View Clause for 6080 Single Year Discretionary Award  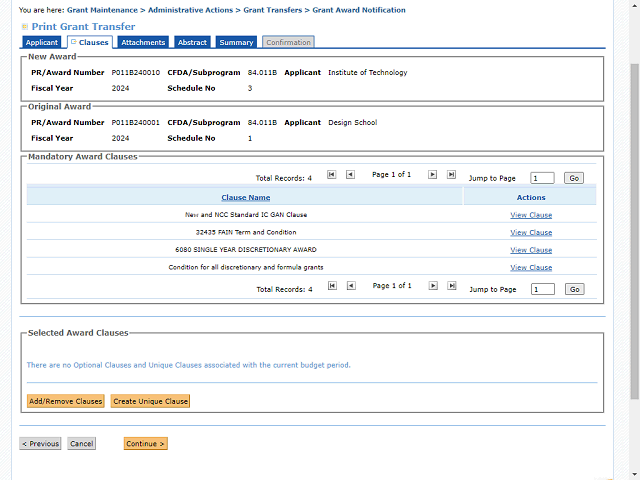[x=530, y=250]
